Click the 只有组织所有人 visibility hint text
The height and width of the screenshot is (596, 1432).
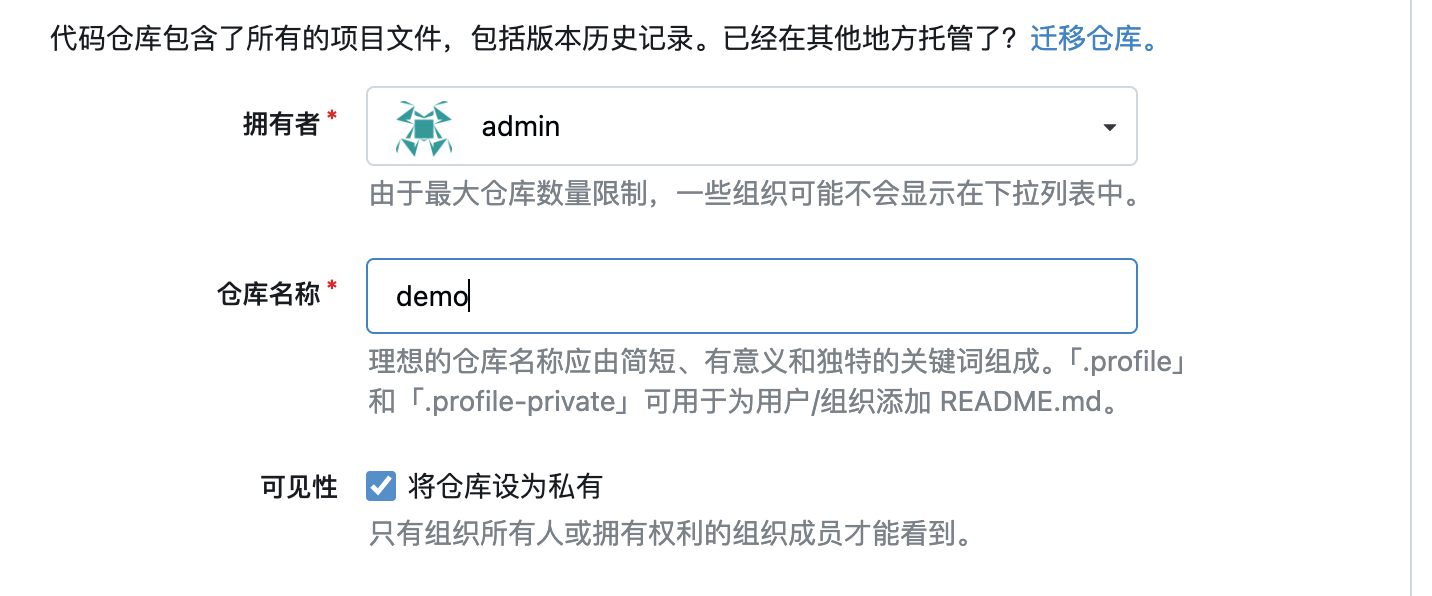(x=670, y=534)
